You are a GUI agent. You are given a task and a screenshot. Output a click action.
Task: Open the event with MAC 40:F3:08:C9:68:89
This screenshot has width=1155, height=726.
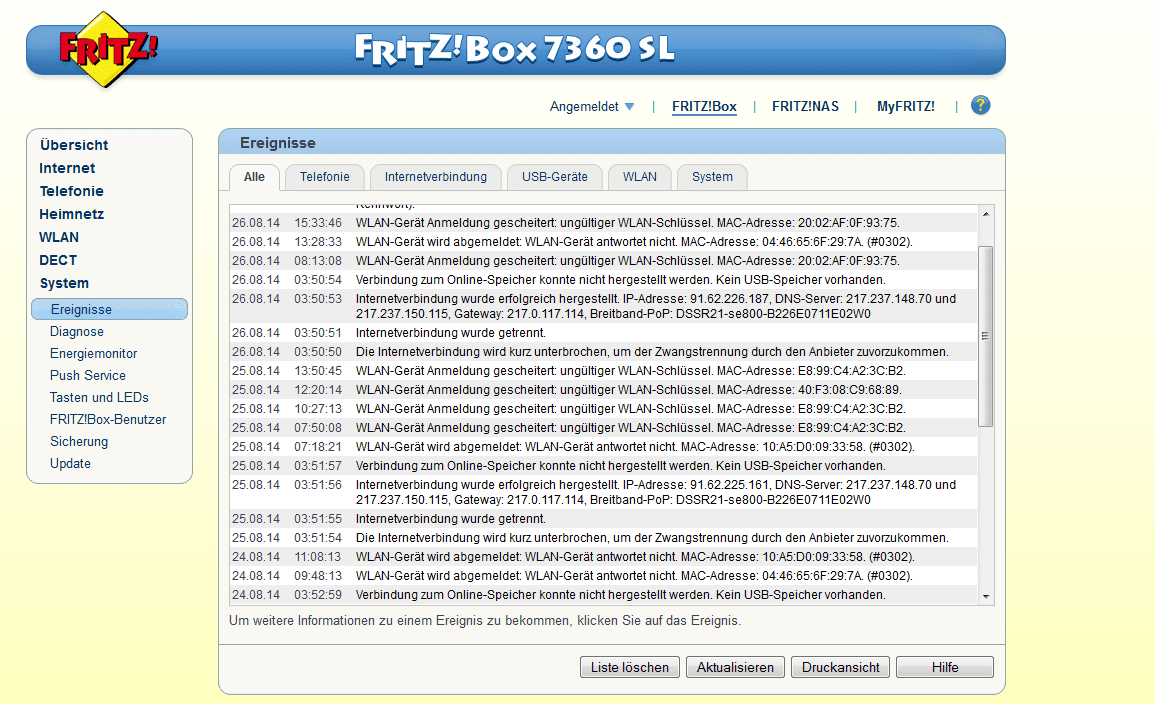click(603, 390)
